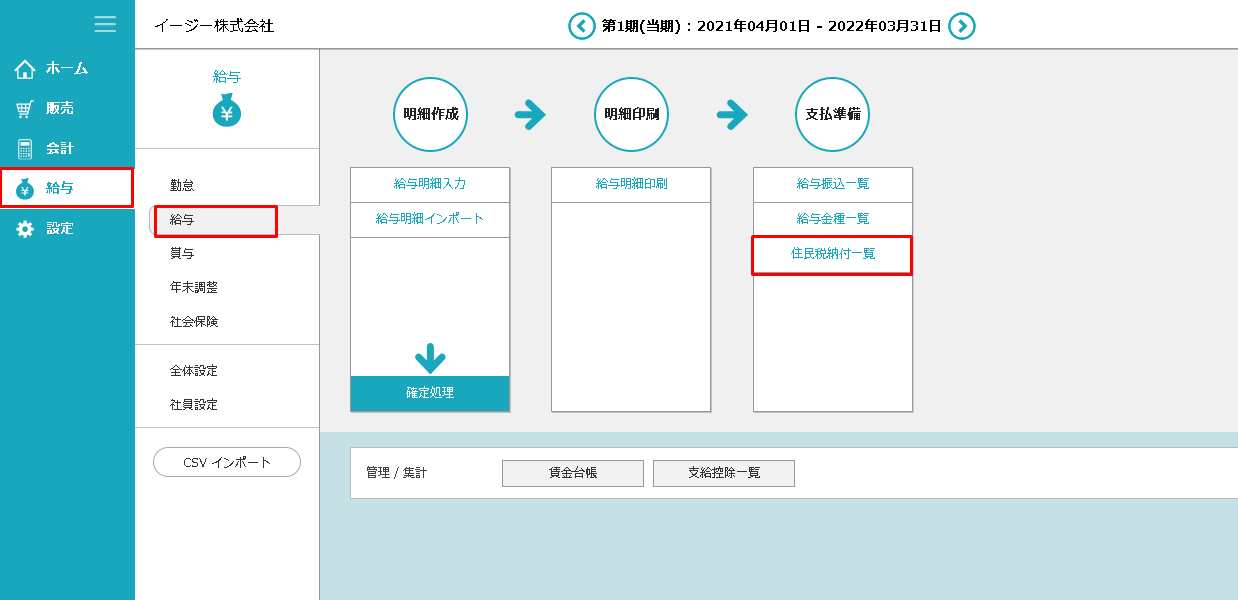1238x600 pixels.
Task: Open the 給与明細入力 link
Action: pyautogui.click(x=430, y=184)
